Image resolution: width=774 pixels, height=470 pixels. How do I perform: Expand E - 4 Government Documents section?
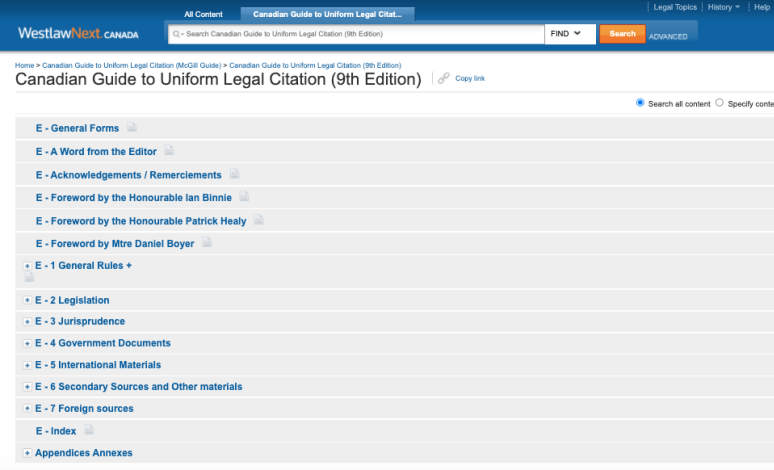(27, 344)
